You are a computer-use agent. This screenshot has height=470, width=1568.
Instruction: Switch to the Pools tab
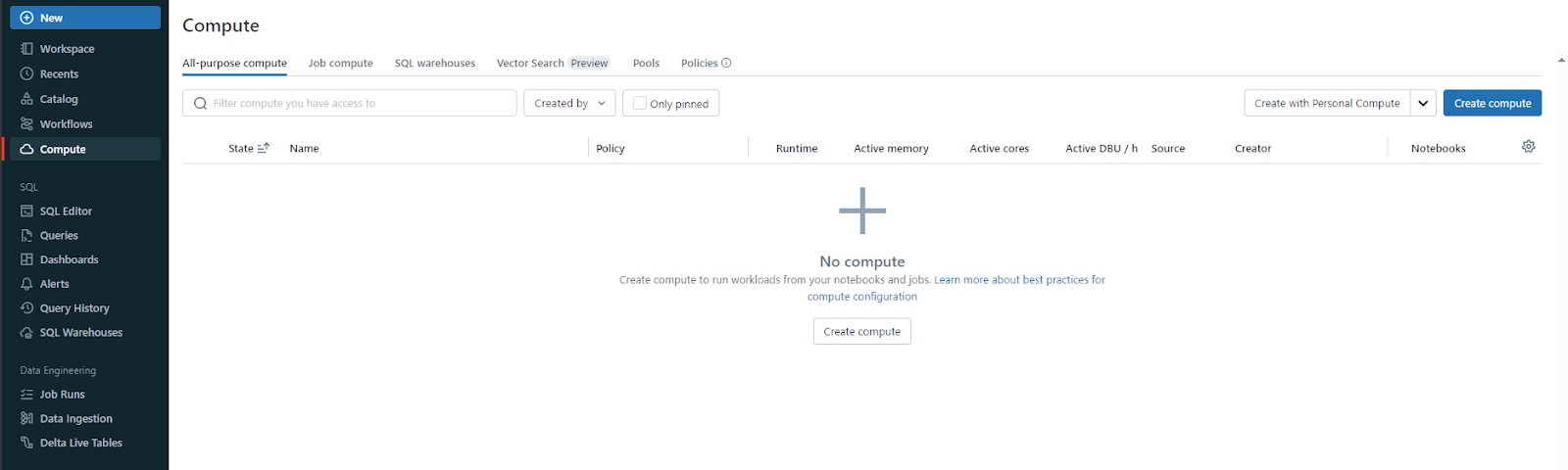click(x=646, y=63)
